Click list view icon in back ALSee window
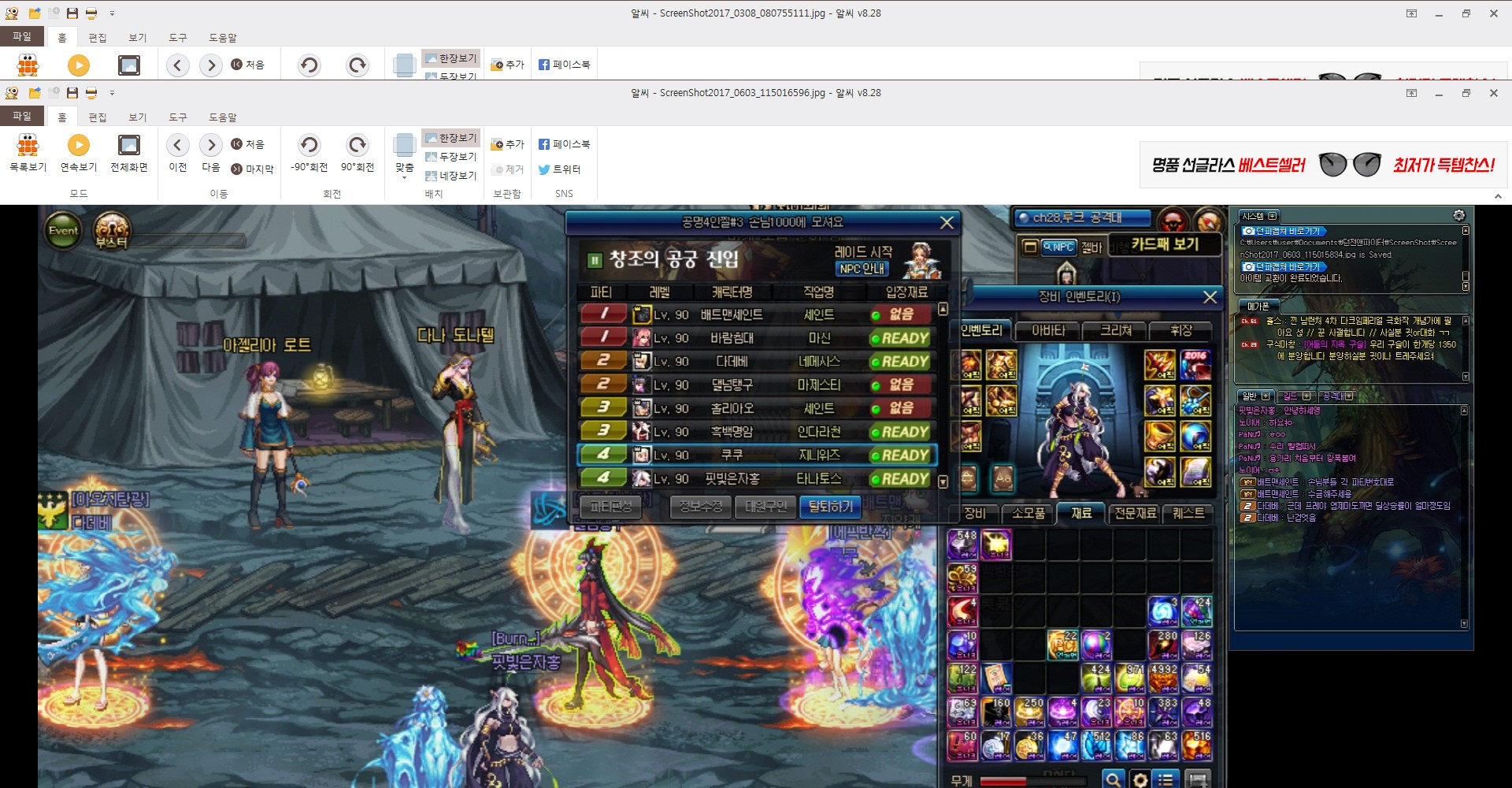 coord(28,65)
